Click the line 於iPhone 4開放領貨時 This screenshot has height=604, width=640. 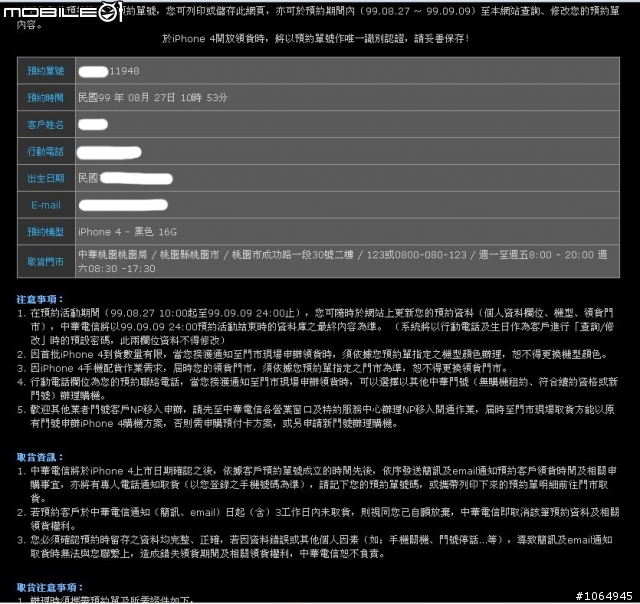pos(316,39)
